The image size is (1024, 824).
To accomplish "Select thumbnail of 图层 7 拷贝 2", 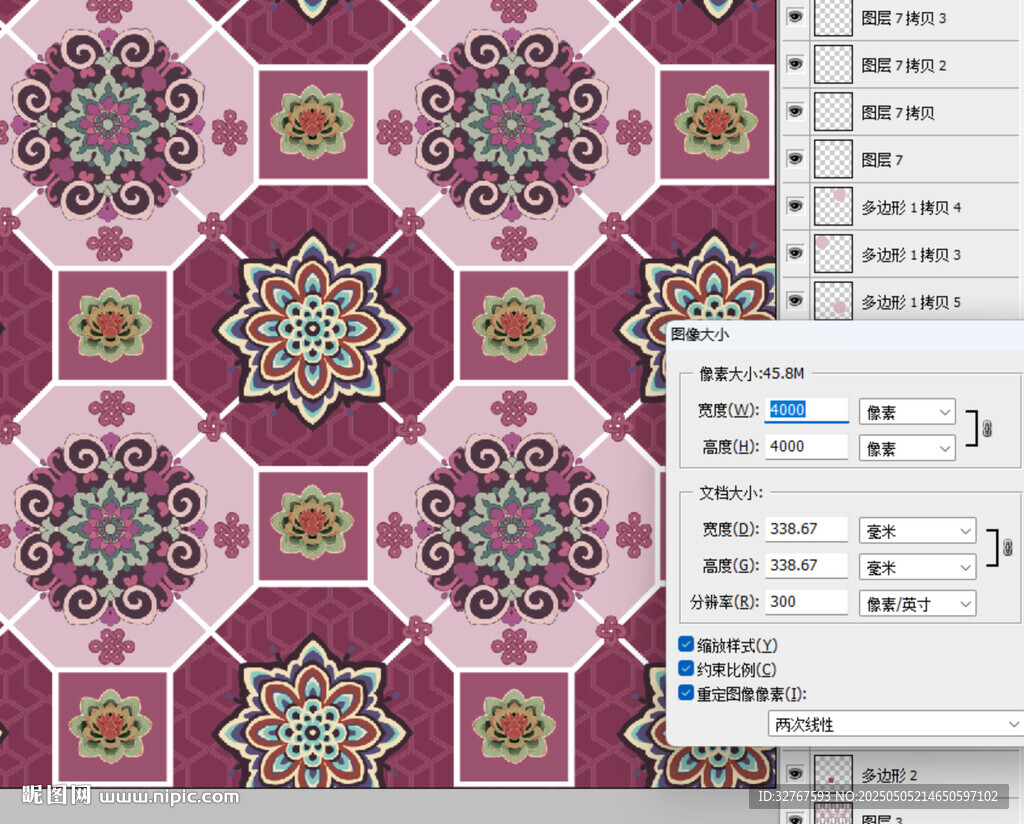I will (833, 64).
